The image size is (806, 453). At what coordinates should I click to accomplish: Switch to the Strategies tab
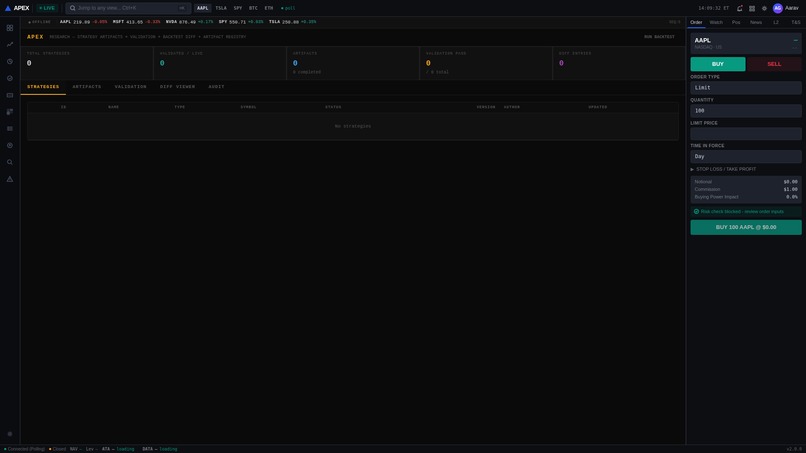[43, 87]
